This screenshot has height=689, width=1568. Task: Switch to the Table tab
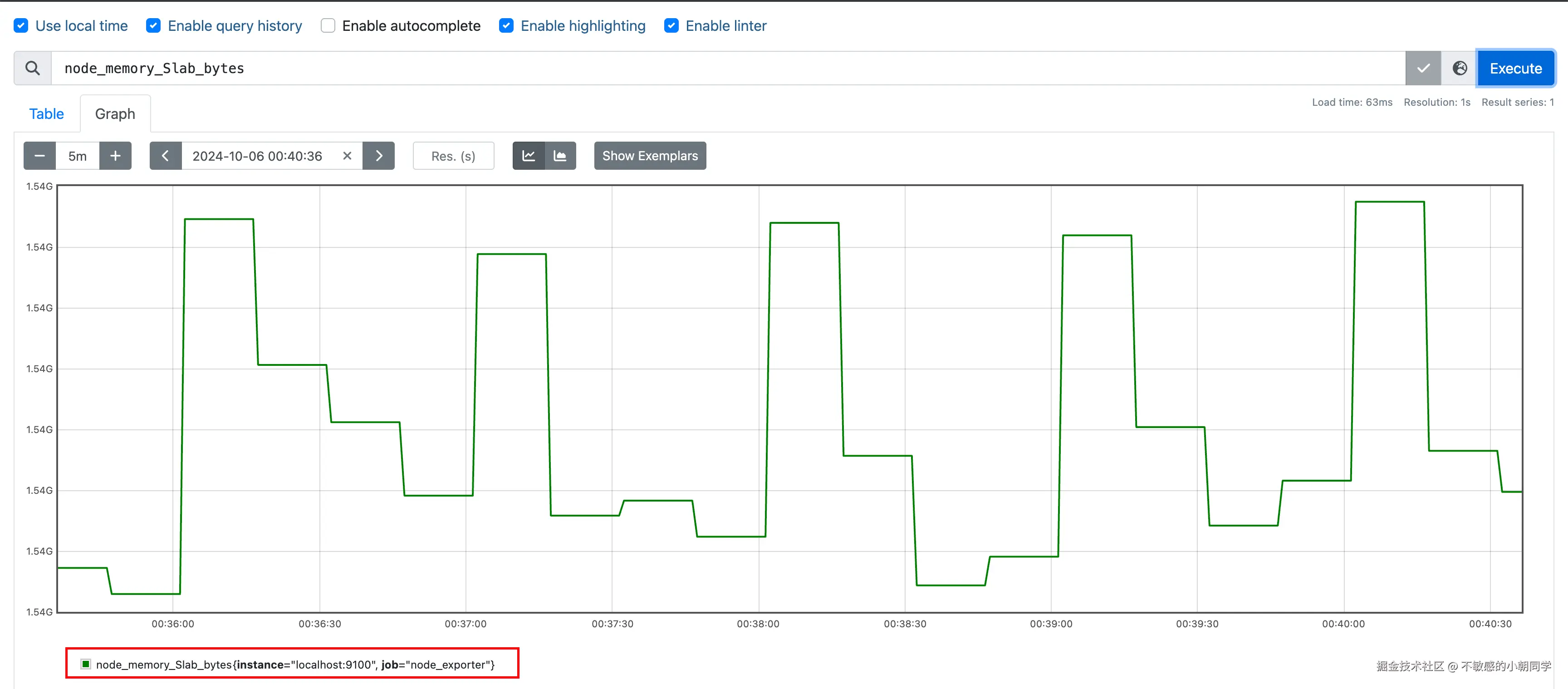tap(46, 114)
